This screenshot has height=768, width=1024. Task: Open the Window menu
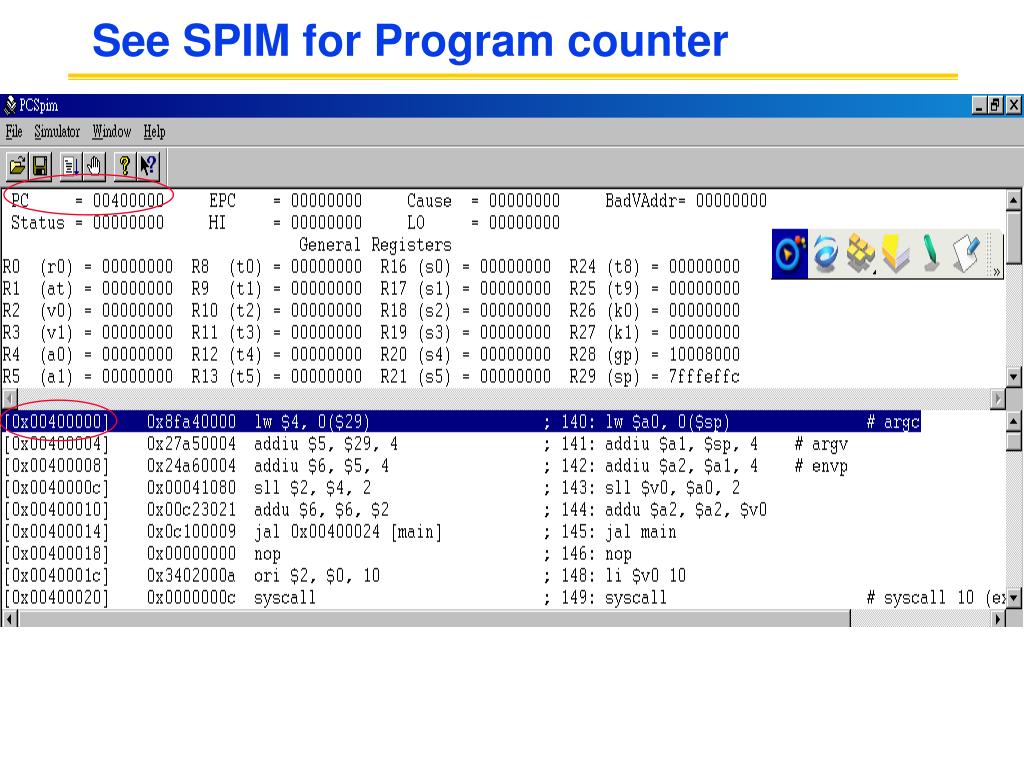tap(112, 132)
